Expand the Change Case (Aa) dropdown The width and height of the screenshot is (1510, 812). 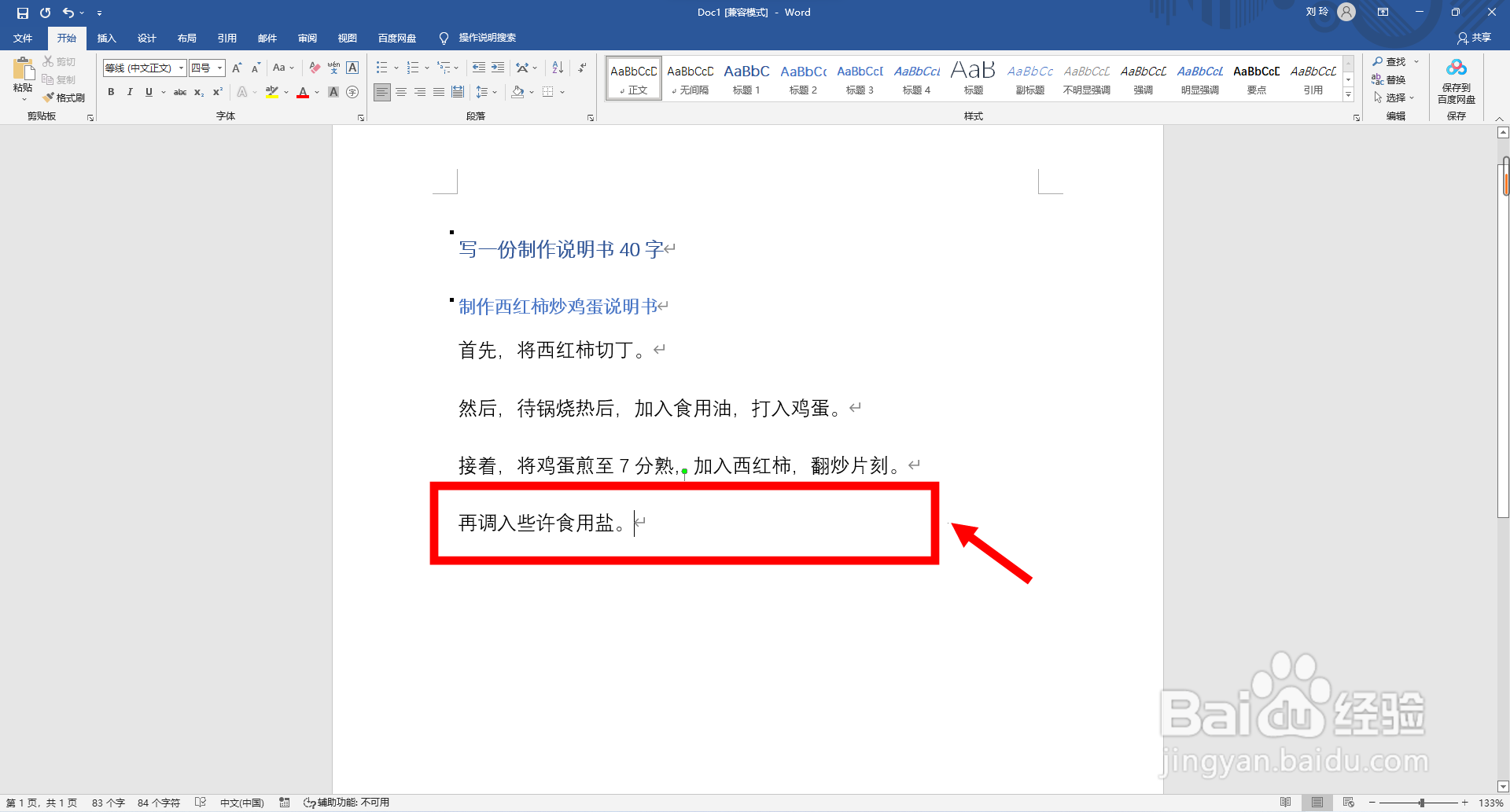click(284, 68)
